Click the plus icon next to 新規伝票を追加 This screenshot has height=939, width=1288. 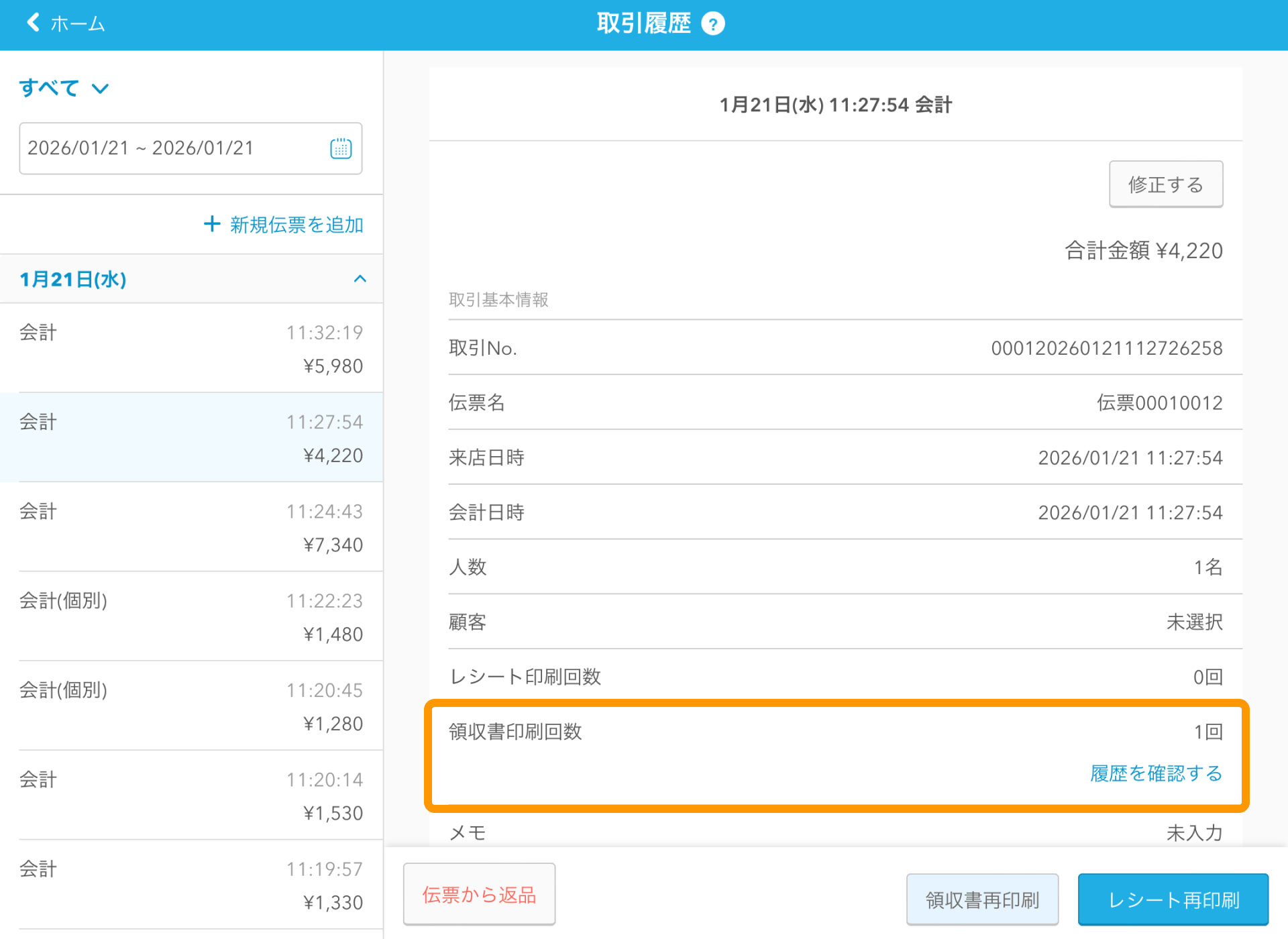click(211, 224)
